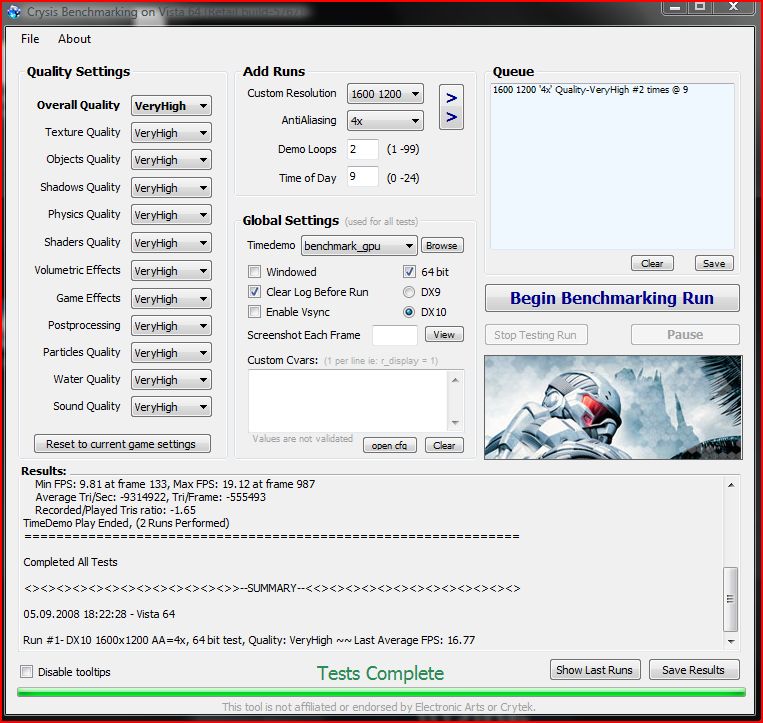Uncheck Clear Log Before Run

coord(254,291)
